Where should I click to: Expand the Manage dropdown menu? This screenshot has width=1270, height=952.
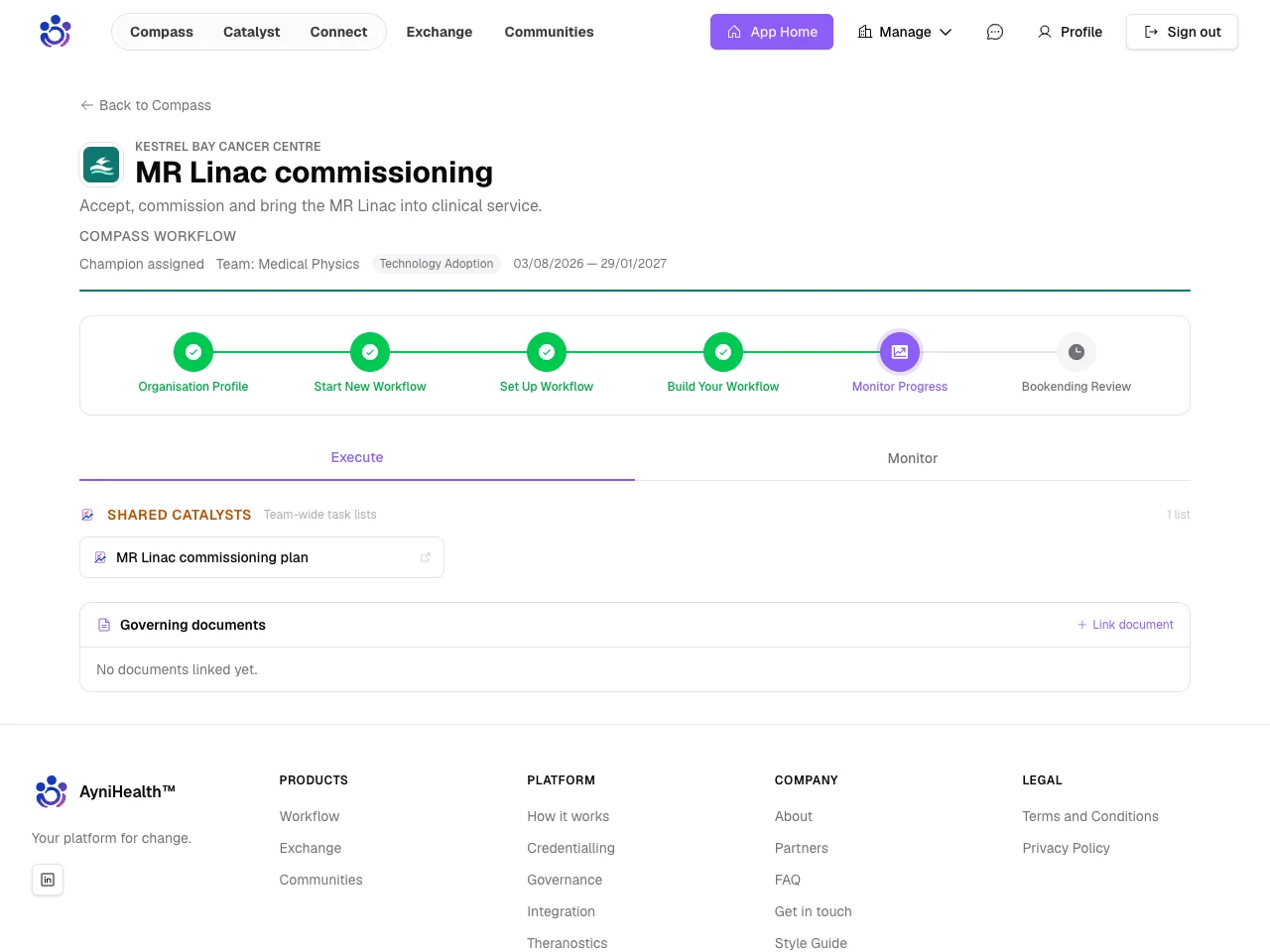coord(905,32)
